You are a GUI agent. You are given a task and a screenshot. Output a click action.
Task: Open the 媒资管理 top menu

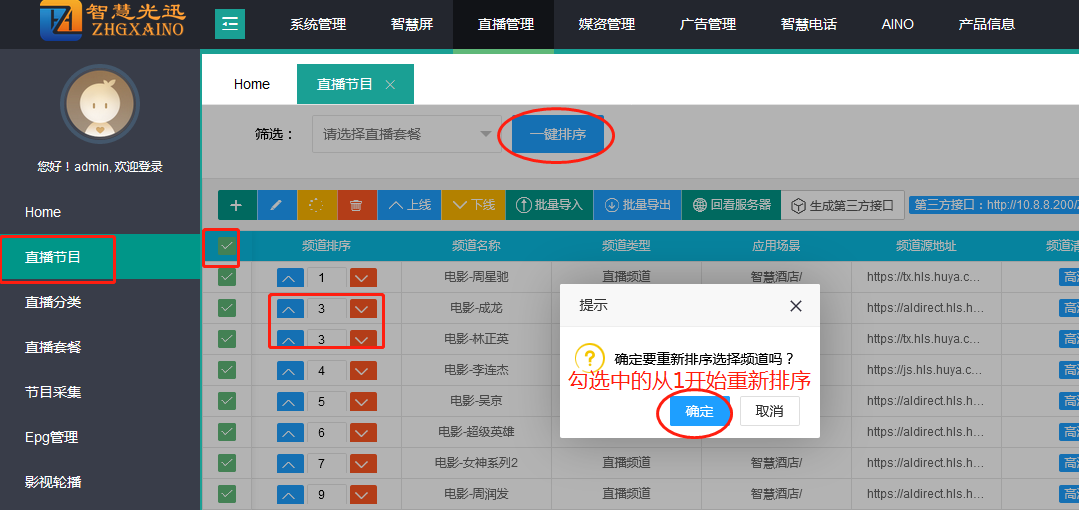tap(607, 24)
